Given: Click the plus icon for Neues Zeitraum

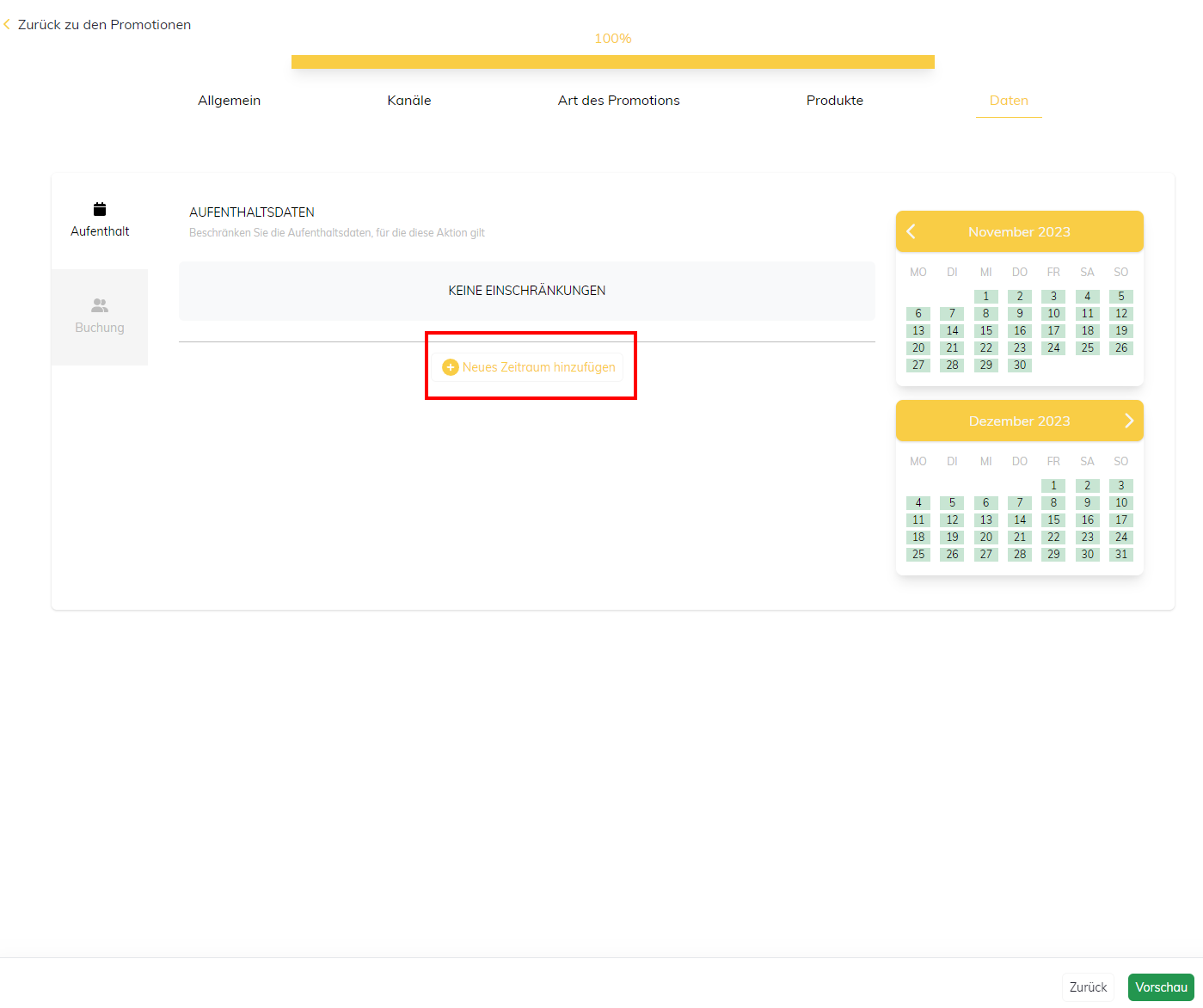Looking at the screenshot, I should click(450, 367).
